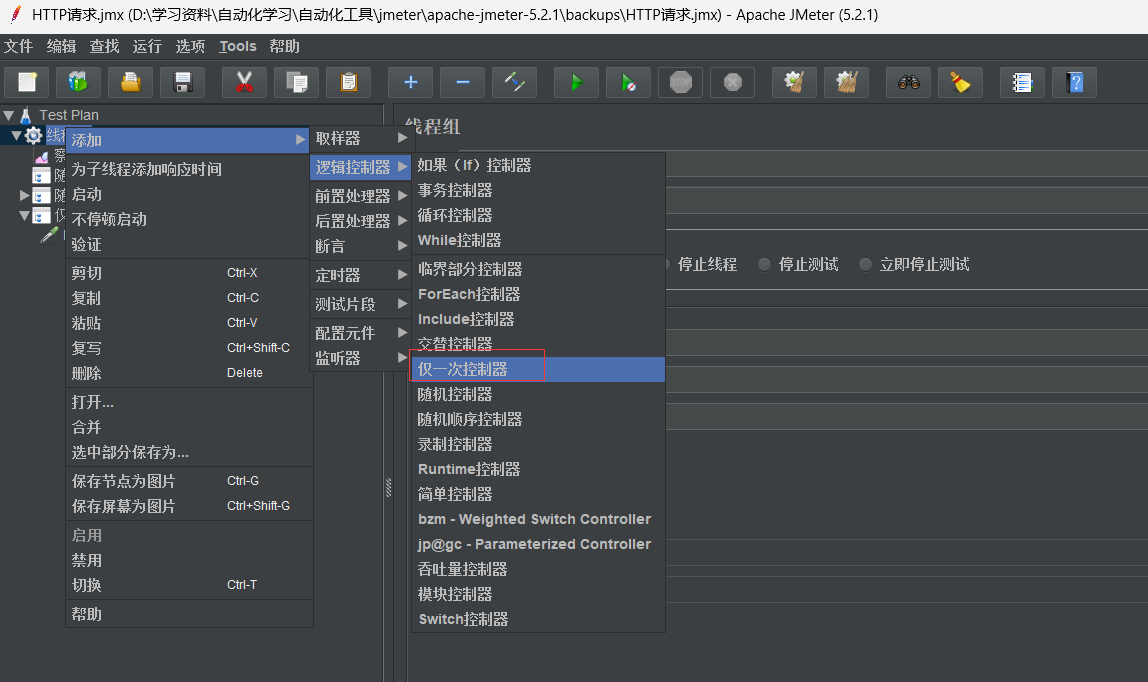This screenshot has height=682, width=1148.
Task: Click 保存节点为图片 context entry
Action: coord(190,481)
